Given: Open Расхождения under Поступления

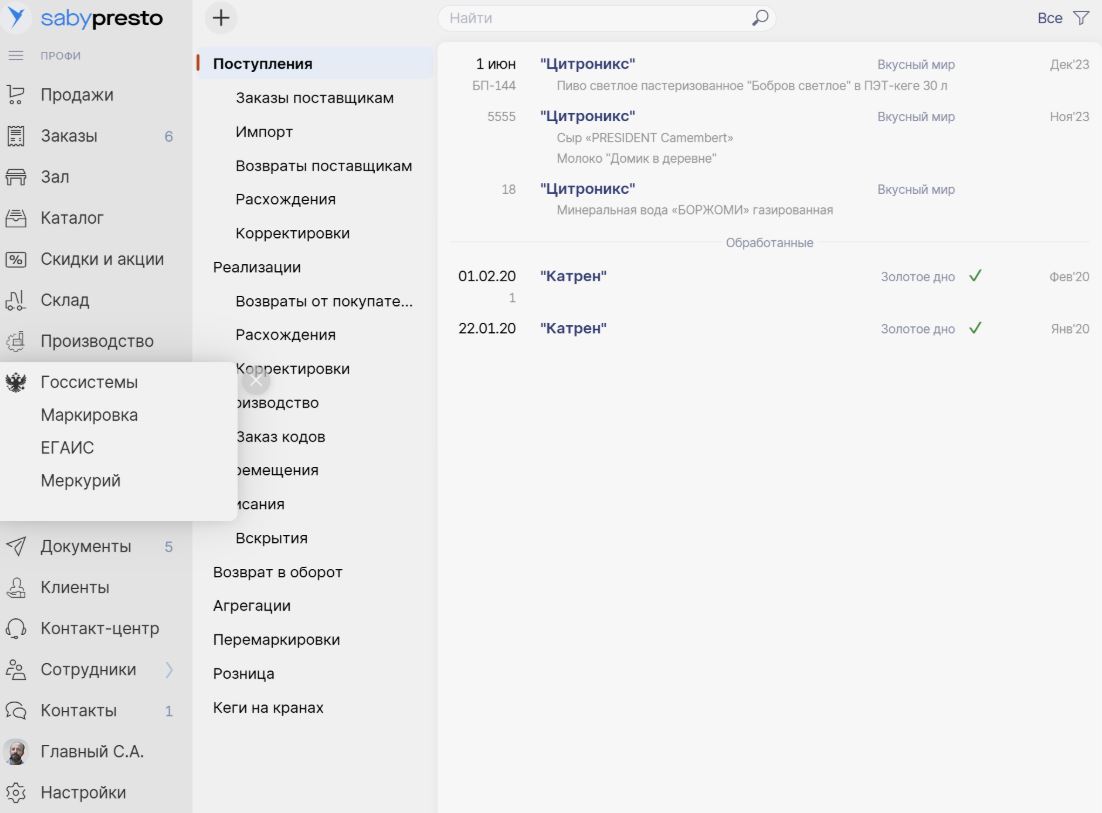Looking at the screenshot, I should pyautogui.click(x=285, y=200).
